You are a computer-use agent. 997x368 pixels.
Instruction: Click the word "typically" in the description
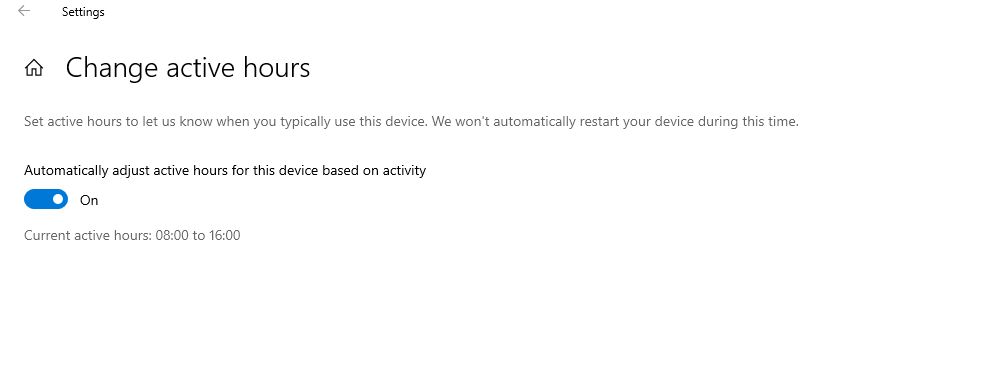click(304, 121)
